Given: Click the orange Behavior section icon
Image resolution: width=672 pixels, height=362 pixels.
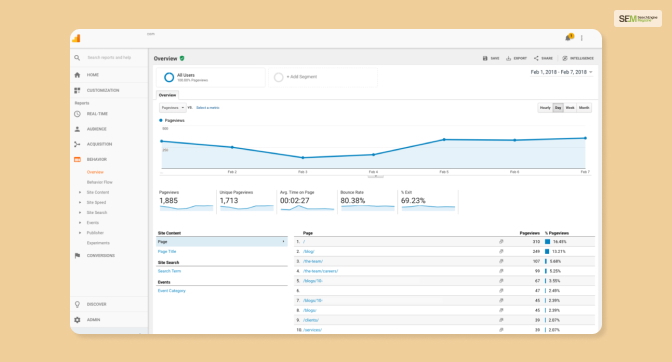Looking at the screenshot, I should click(77, 159).
